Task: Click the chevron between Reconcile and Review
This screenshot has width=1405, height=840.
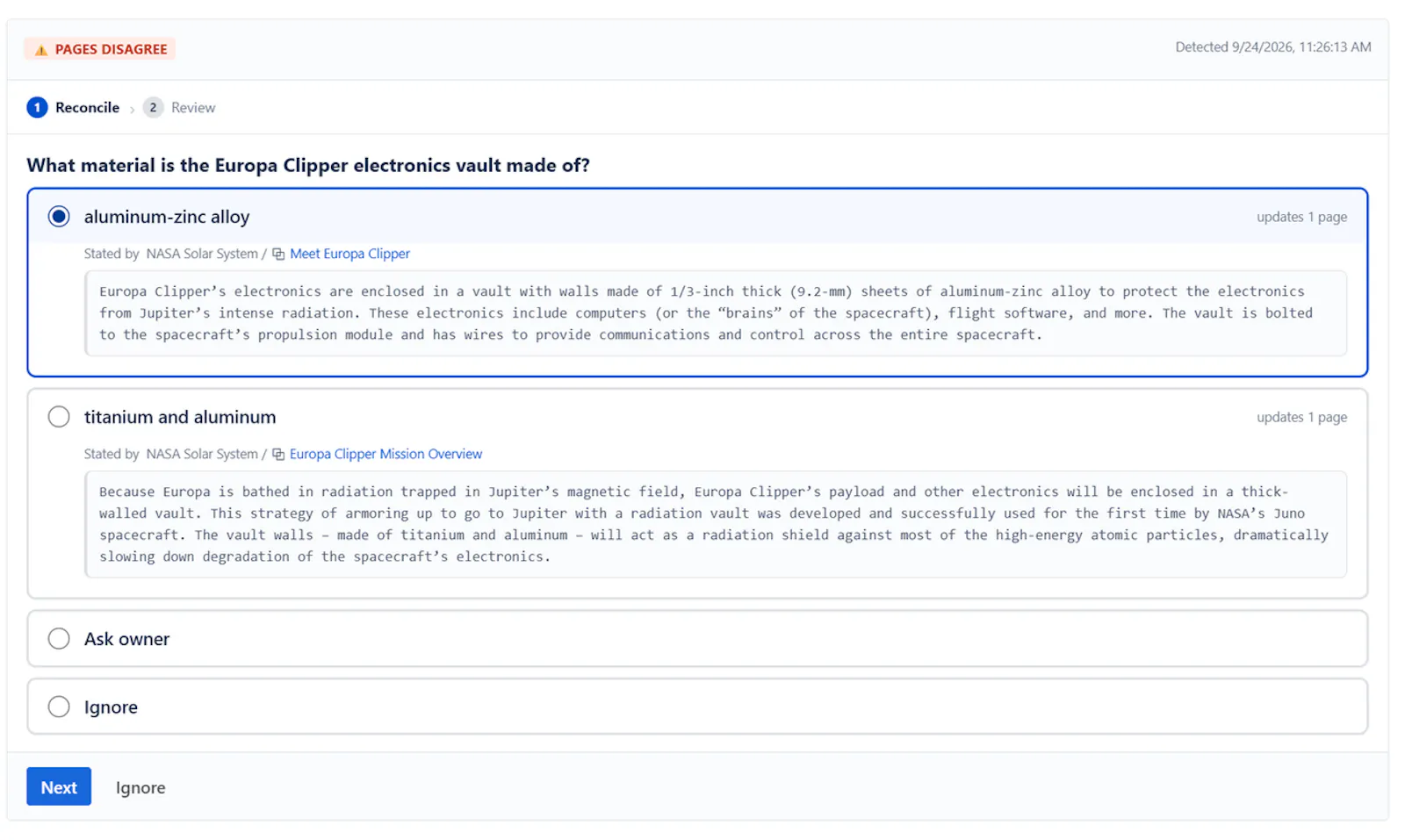Action: [132, 110]
